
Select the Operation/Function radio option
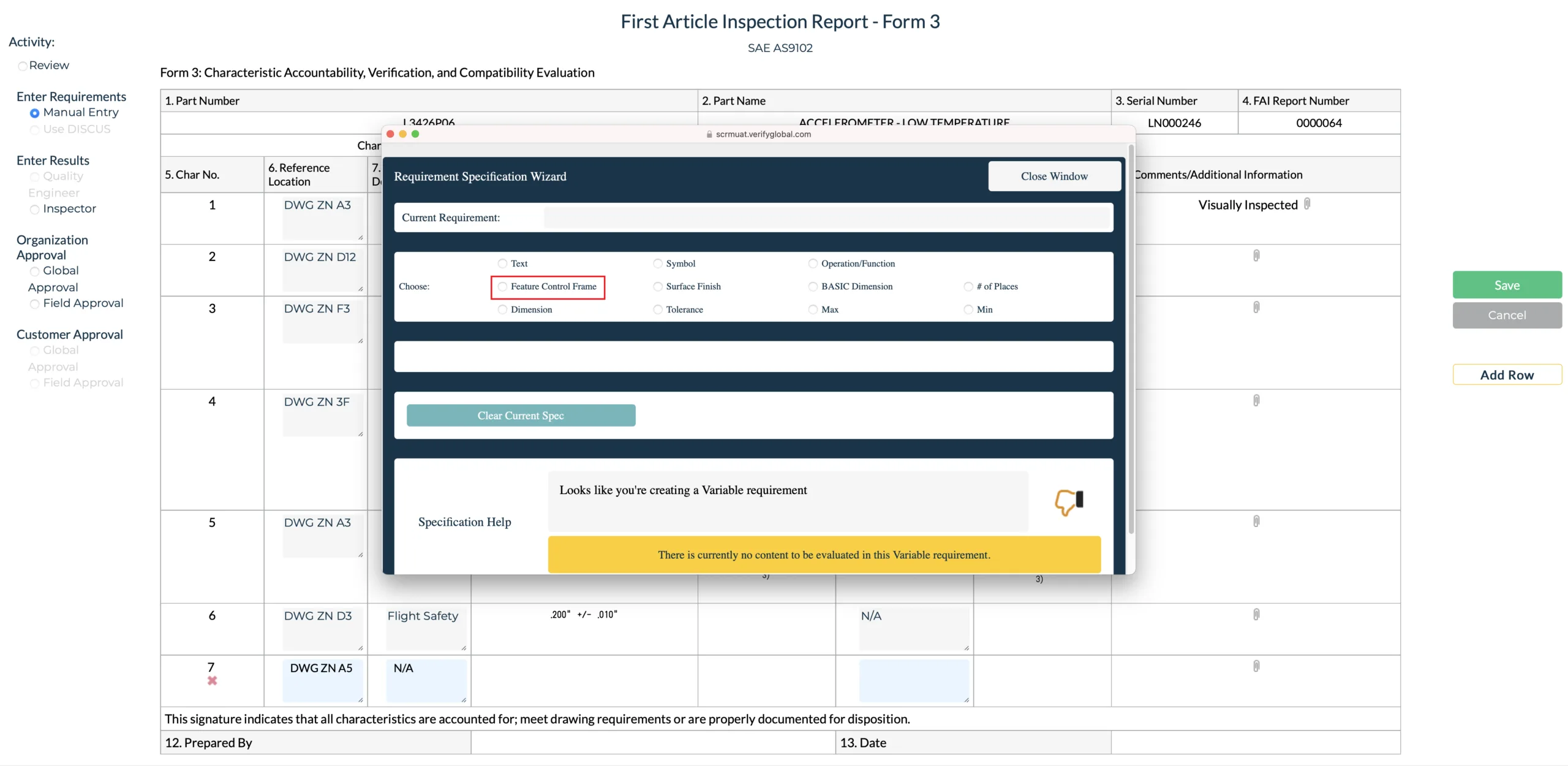coord(813,264)
